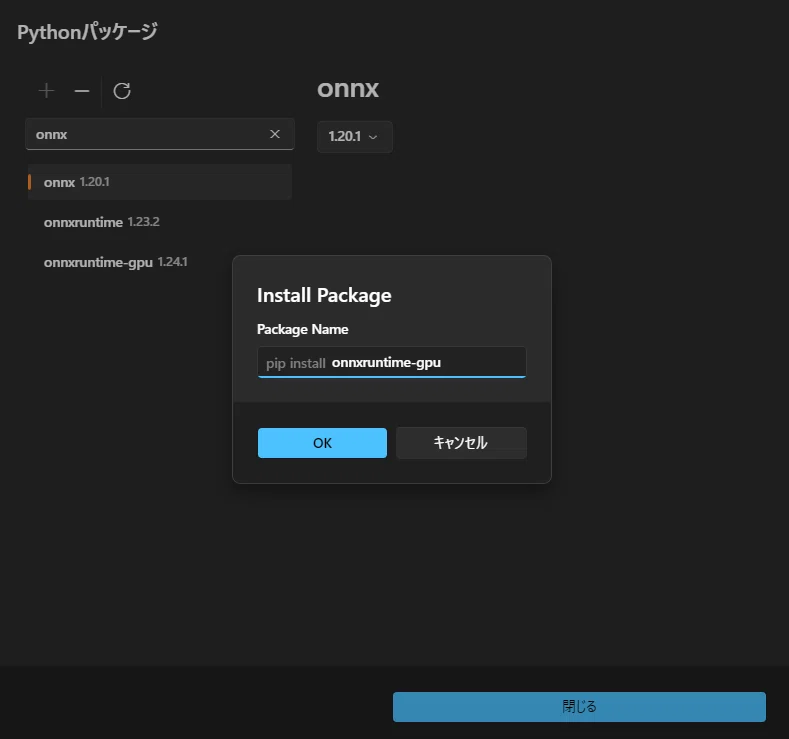789x739 pixels.
Task: Cancel the install with キャンセル
Action: coord(461,443)
